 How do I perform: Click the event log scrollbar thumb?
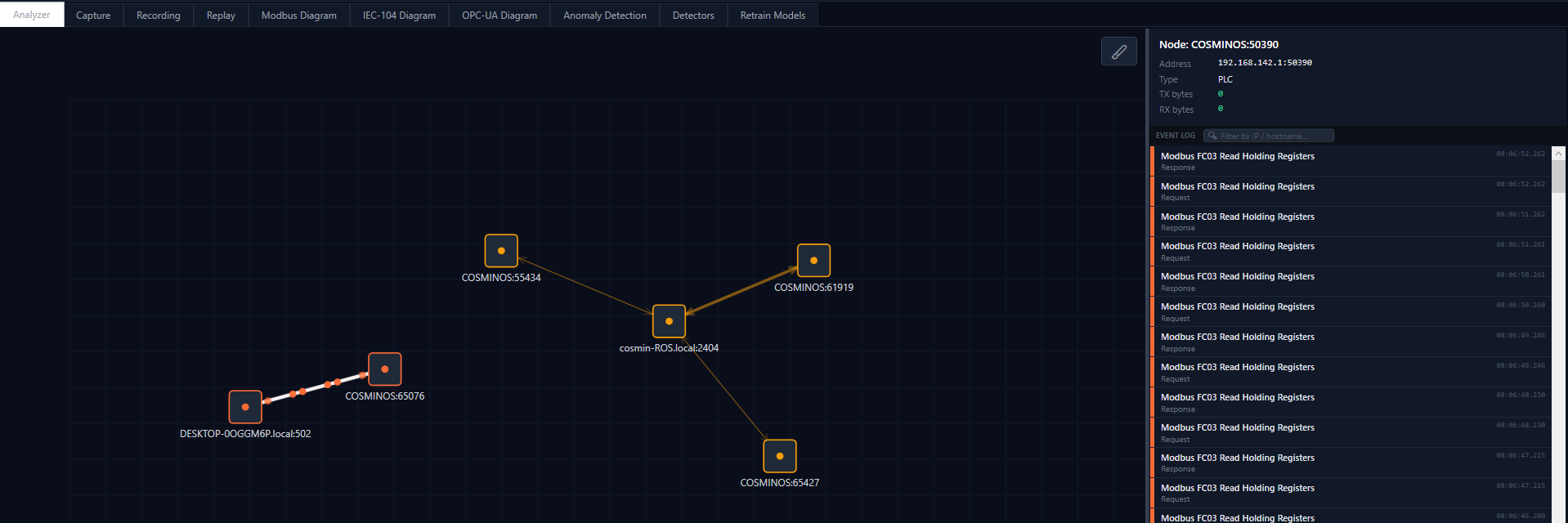coord(1558,176)
